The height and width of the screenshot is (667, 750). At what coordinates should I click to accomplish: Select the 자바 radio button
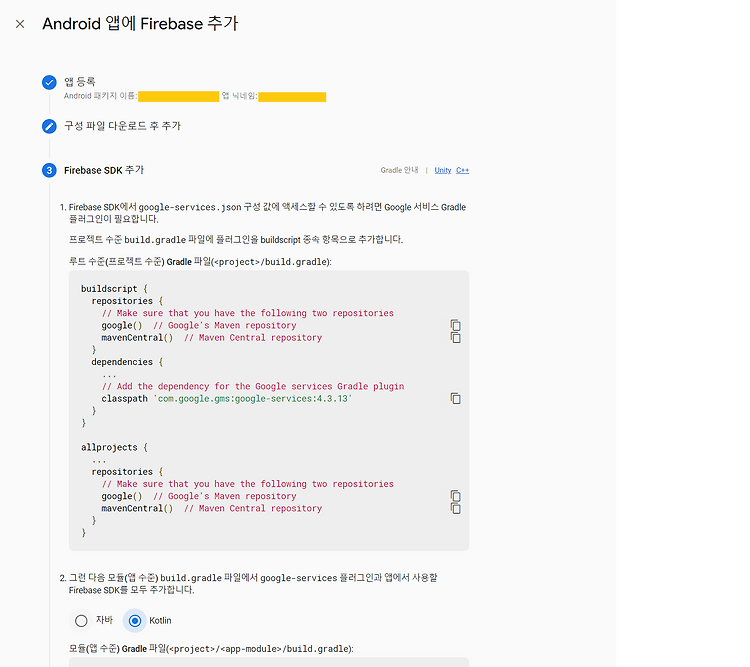point(81,621)
